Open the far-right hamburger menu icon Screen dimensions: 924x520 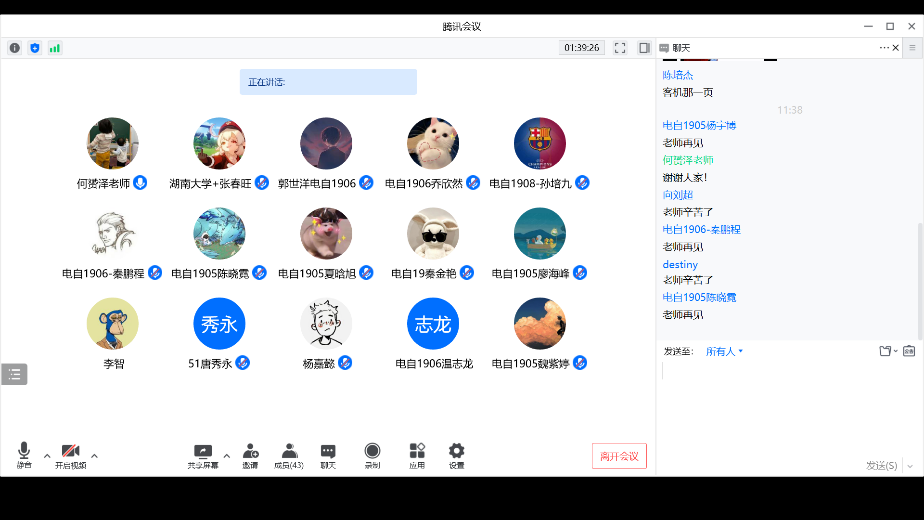tap(912, 48)
